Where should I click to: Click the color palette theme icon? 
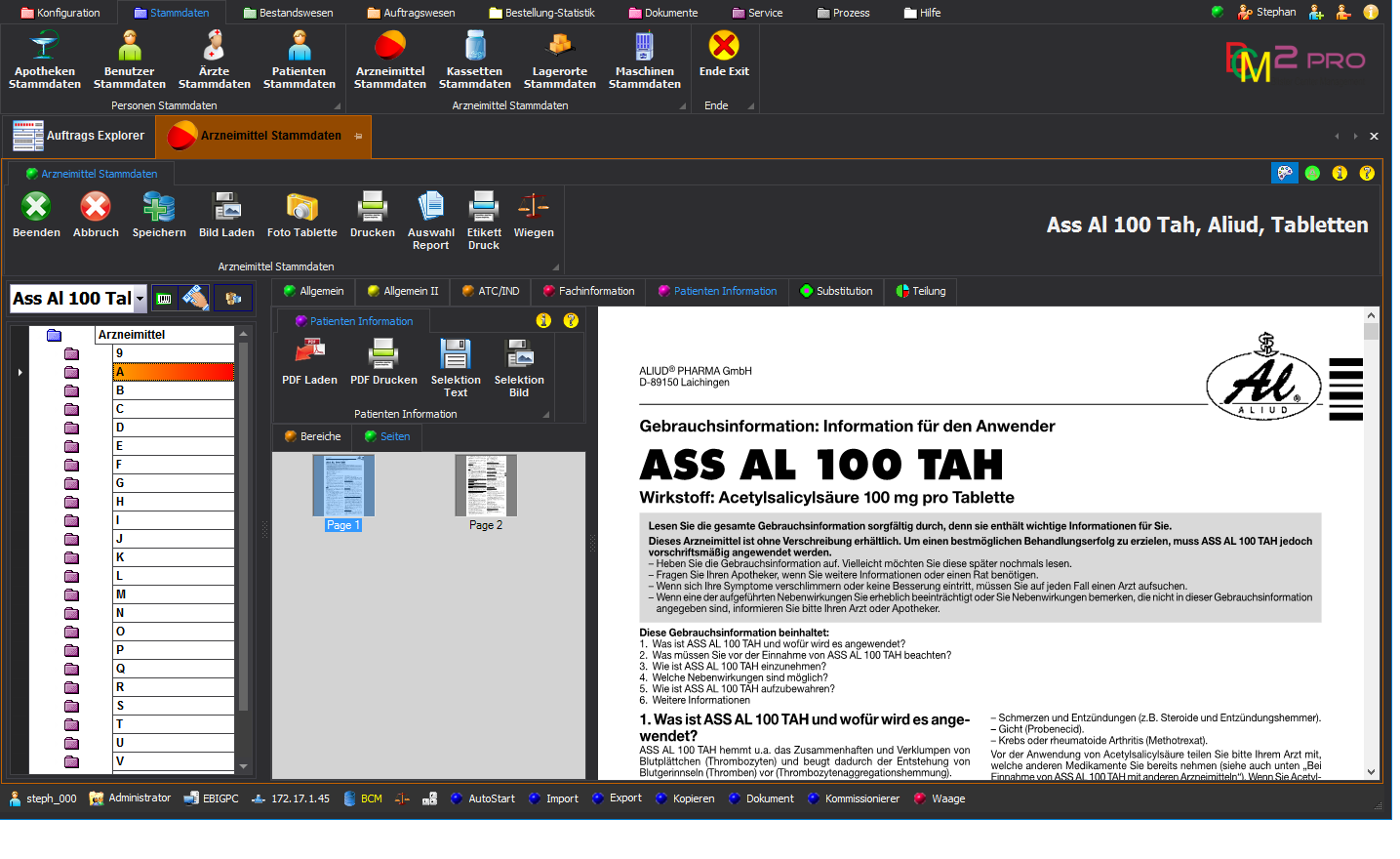click(x=1285, y=173)
